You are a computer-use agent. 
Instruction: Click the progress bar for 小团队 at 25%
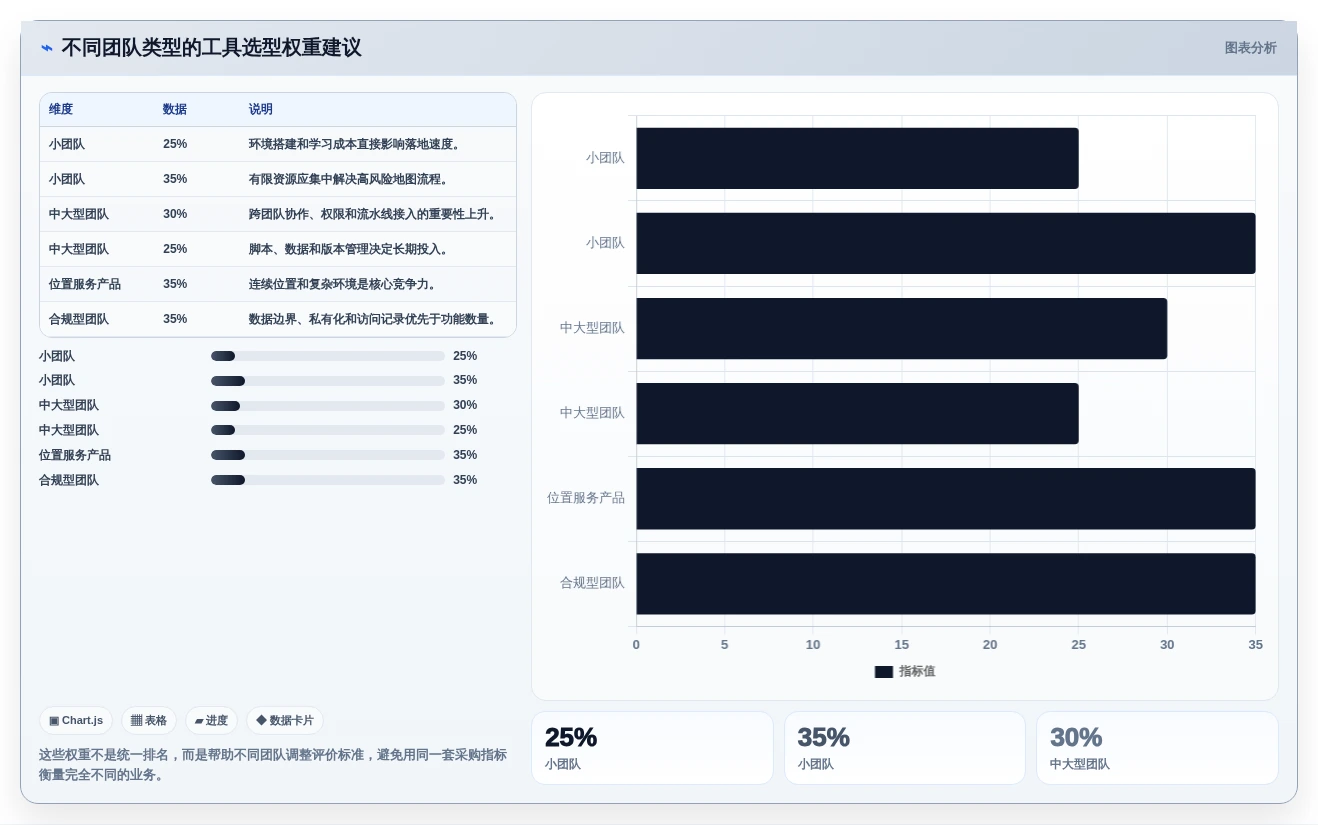pos(328,356)
